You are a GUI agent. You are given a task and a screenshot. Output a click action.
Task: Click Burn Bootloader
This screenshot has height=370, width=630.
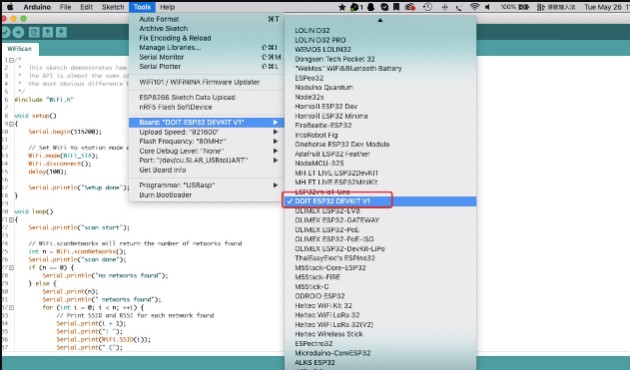click(x=206, y=195)
